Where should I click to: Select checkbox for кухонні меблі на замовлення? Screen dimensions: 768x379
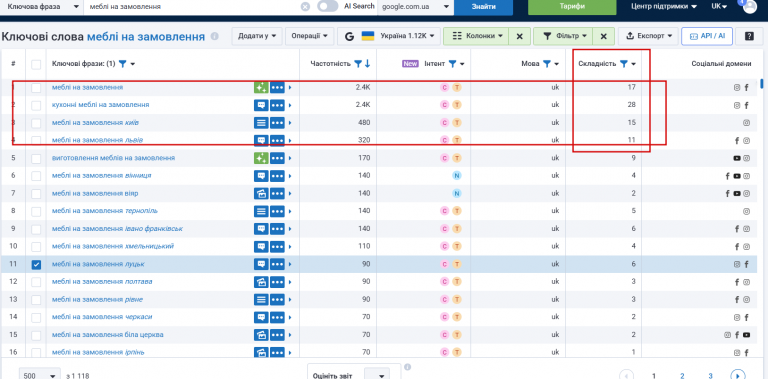coord(36,105)
